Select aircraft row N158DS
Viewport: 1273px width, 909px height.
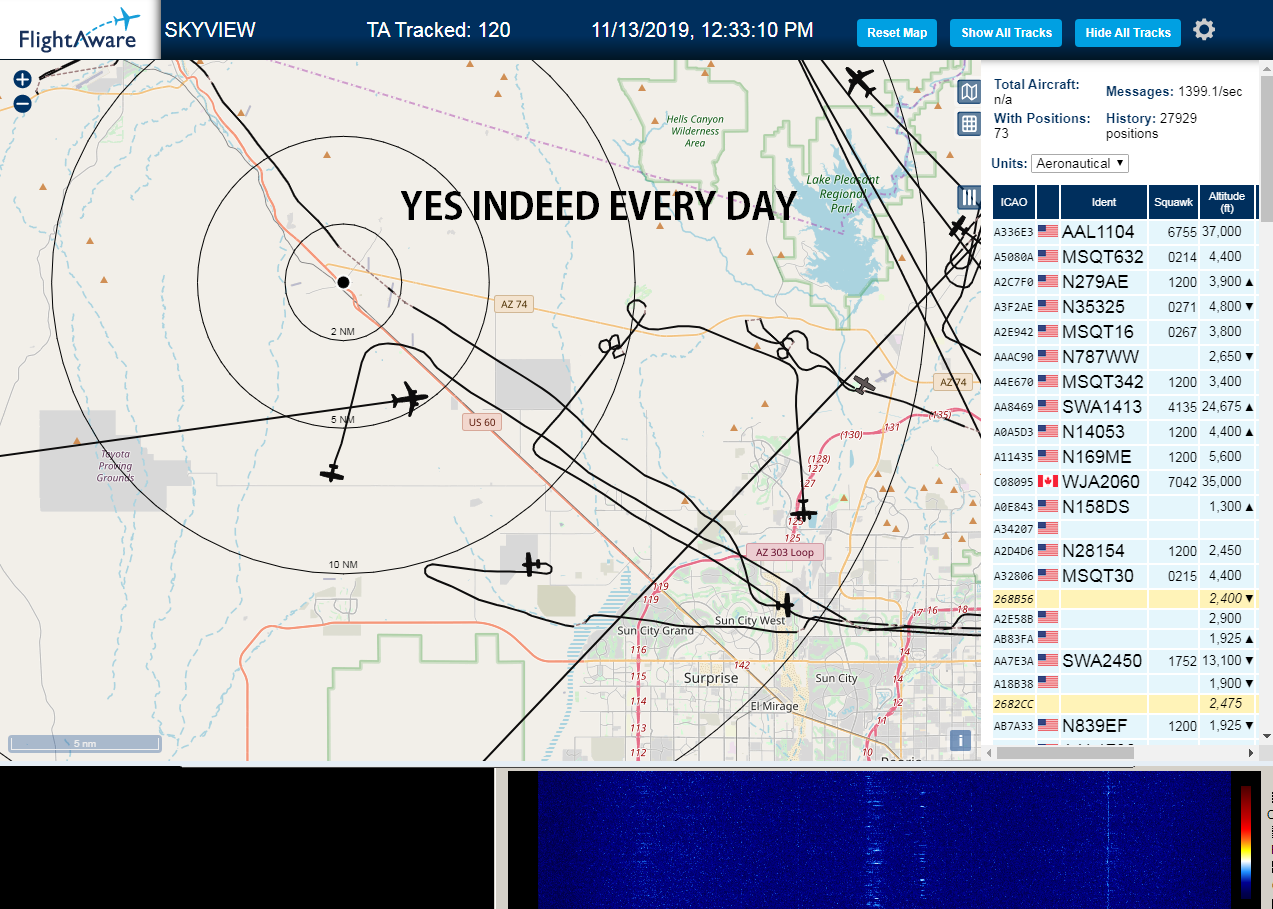pyautogui.click(x=1124, y=506)
